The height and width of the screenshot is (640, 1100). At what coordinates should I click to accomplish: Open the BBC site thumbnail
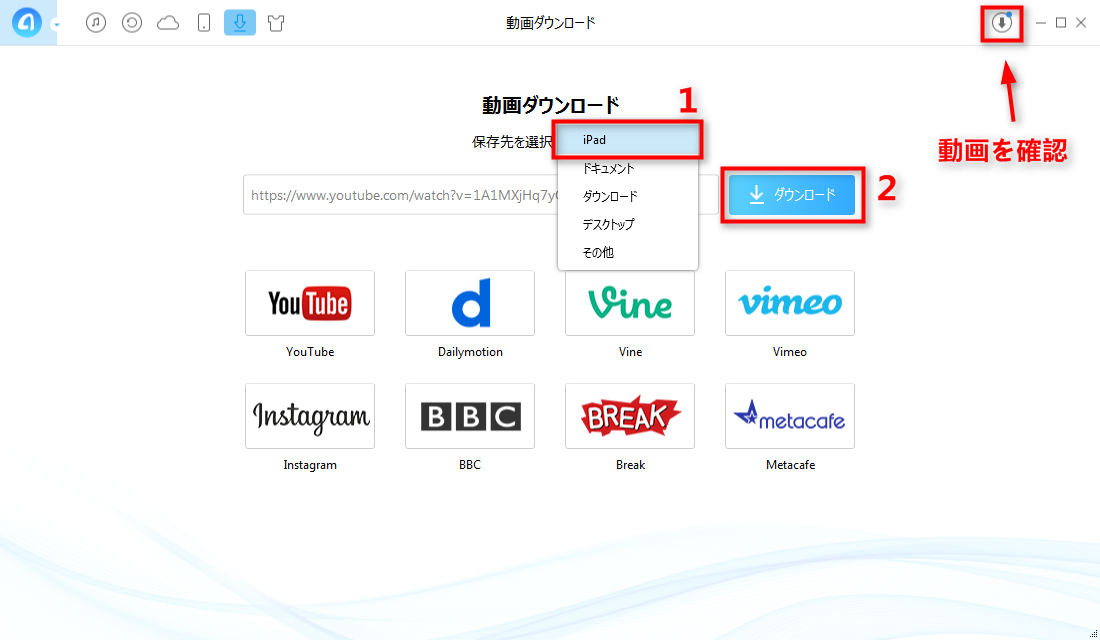[x=470, y=416]
